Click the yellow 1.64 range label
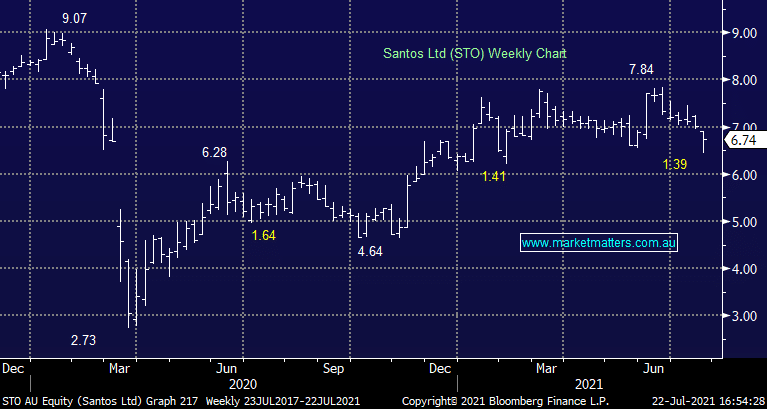The image size is (767, 409). (x=264, y=235)
